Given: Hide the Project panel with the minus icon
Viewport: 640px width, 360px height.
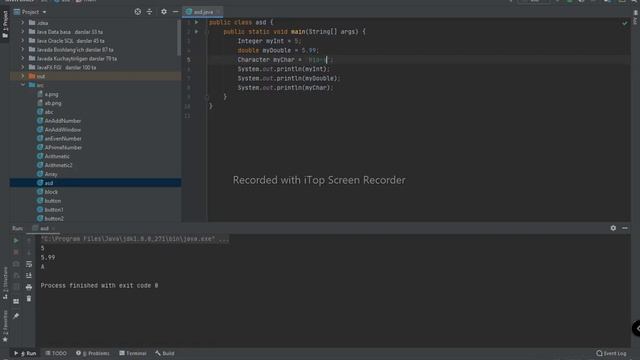Looking at the screenshot, I should [176, 12].
